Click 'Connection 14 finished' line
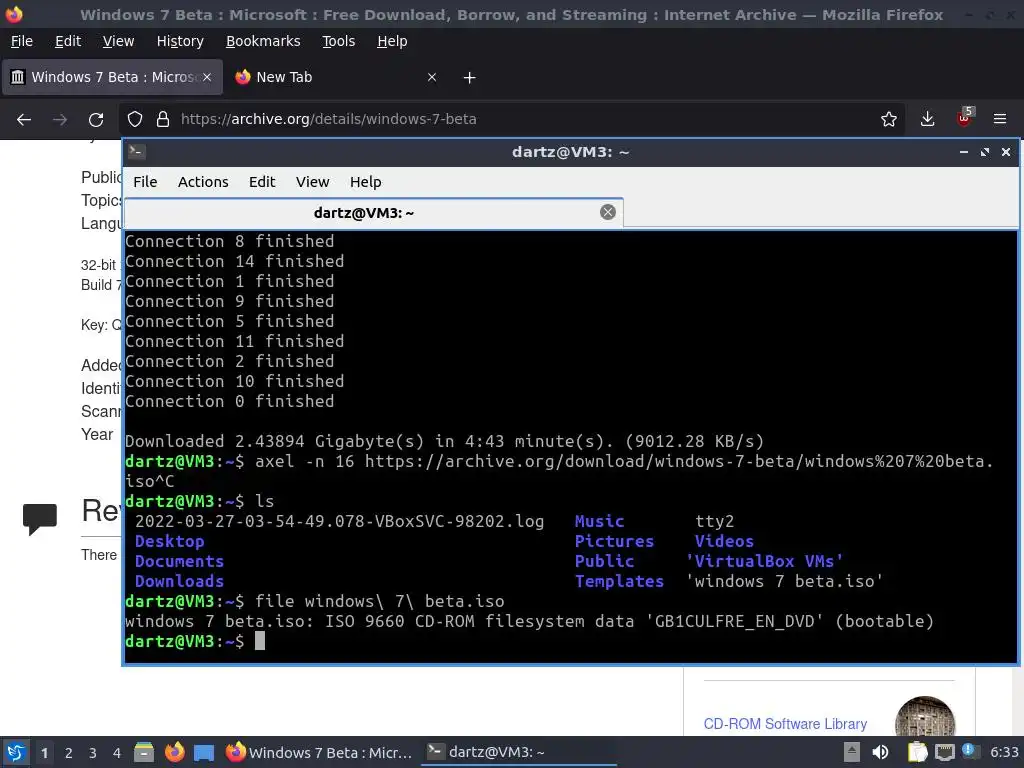The image size is (1024, 768). point(234,261)
